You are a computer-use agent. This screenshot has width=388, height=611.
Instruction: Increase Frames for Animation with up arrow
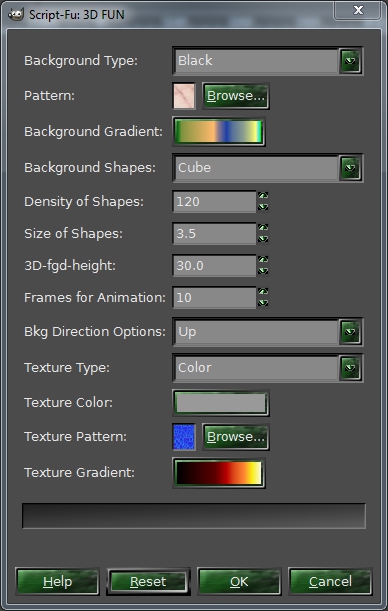[x=263, y=292]
